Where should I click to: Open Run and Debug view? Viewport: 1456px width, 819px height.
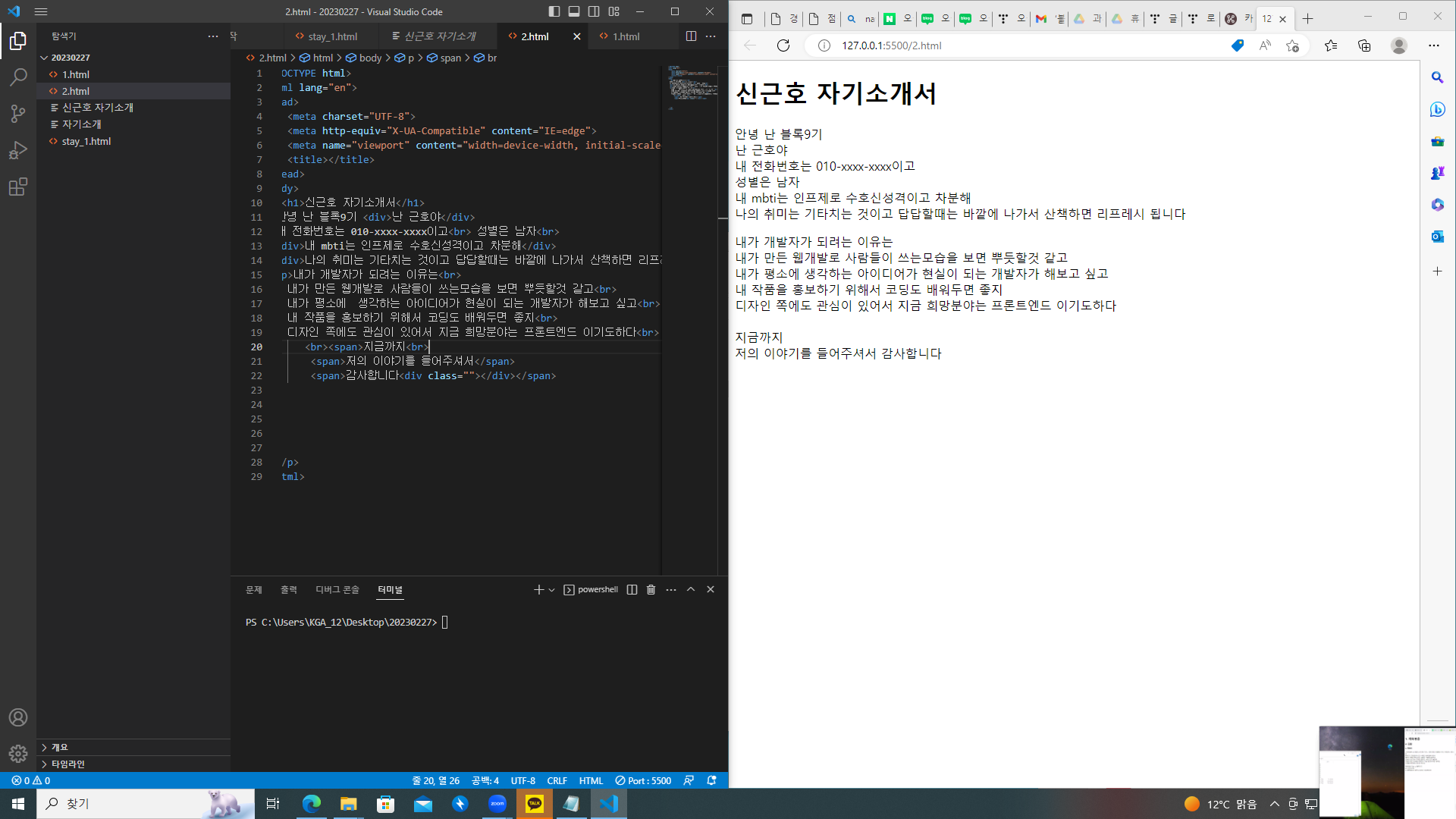(18, 150)
